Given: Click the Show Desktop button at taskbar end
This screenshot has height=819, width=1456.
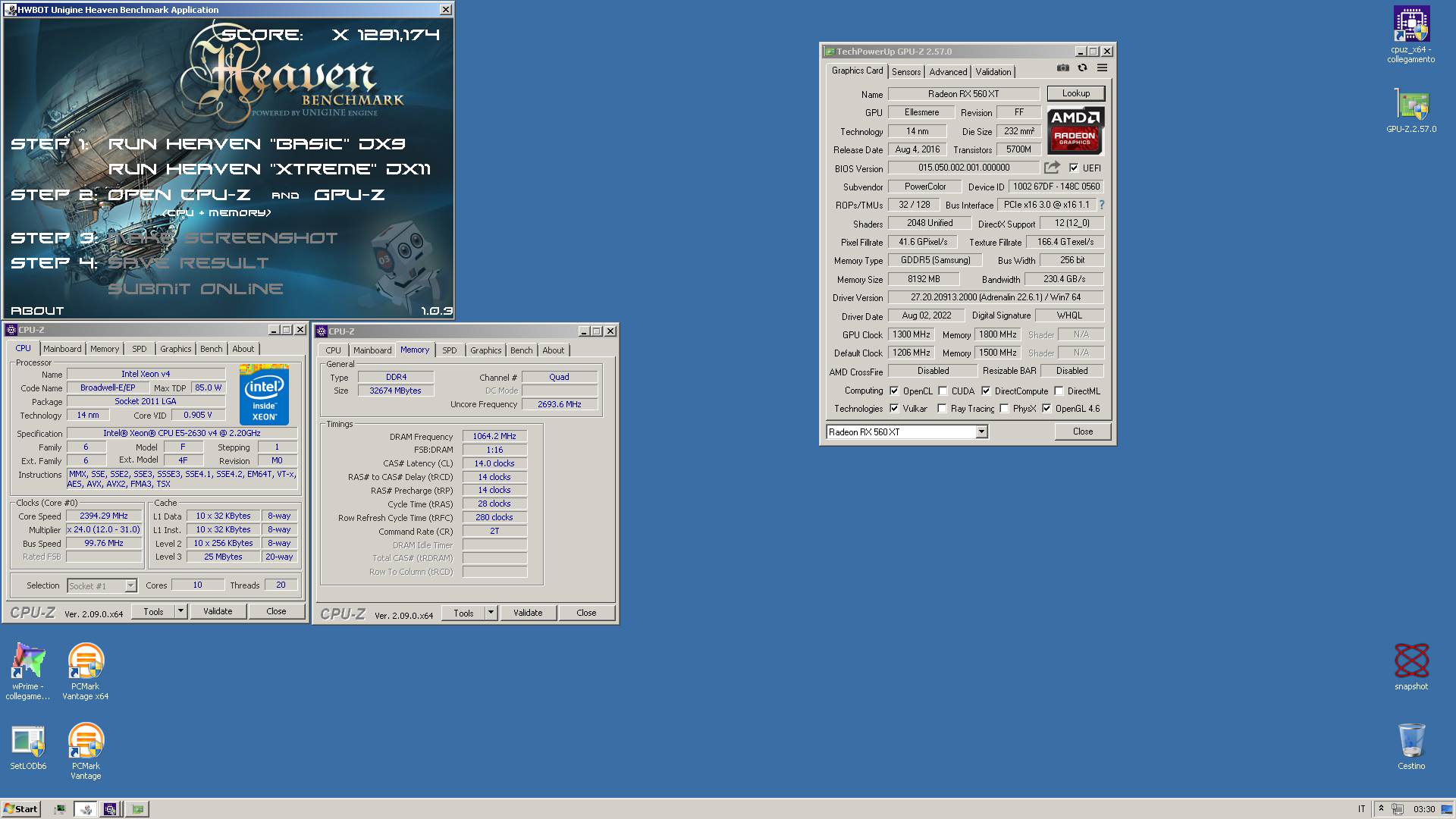Looking at the screenshot, I should pos(1448,809).
